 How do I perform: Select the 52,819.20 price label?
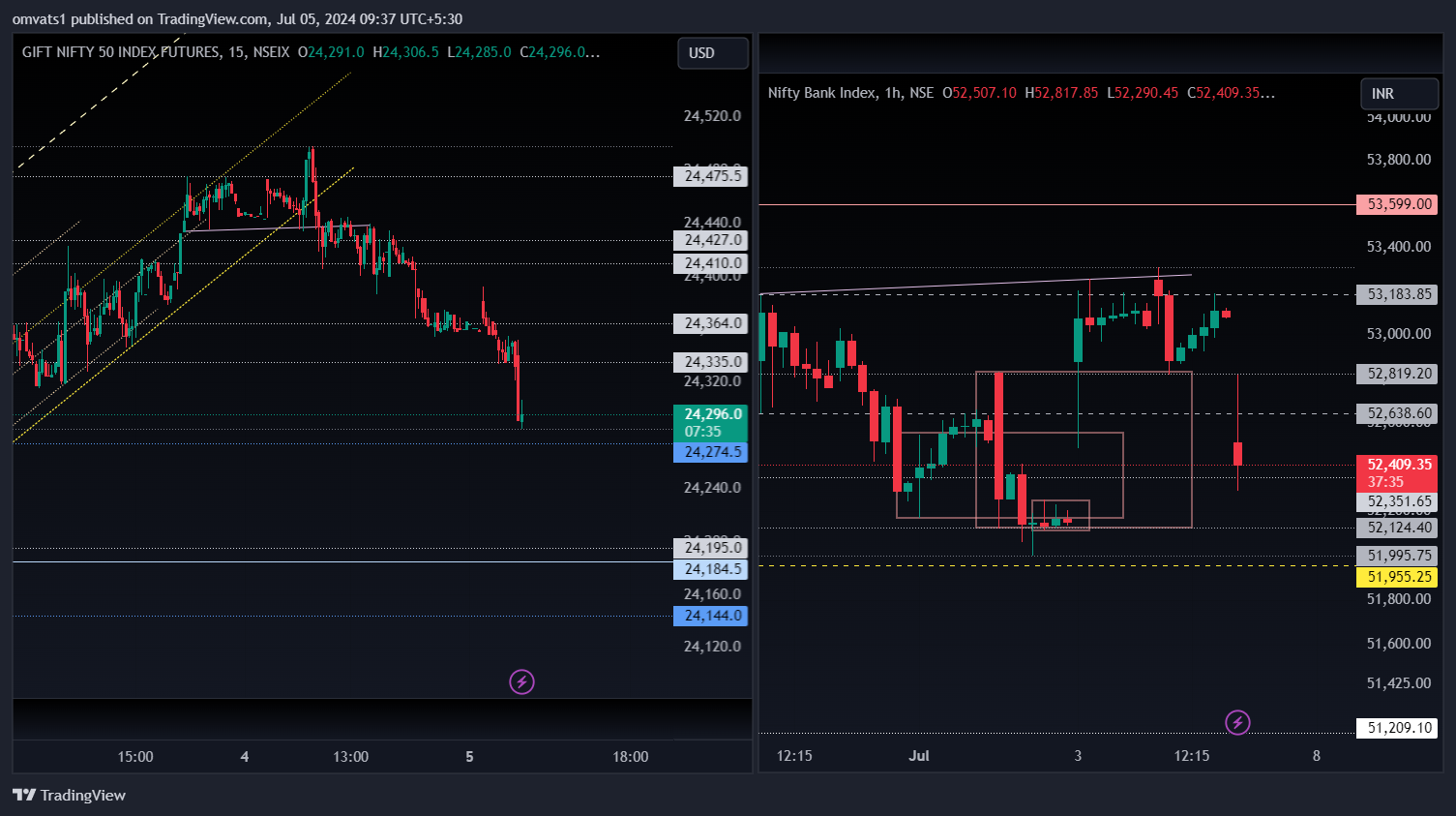pos(1397,374)
